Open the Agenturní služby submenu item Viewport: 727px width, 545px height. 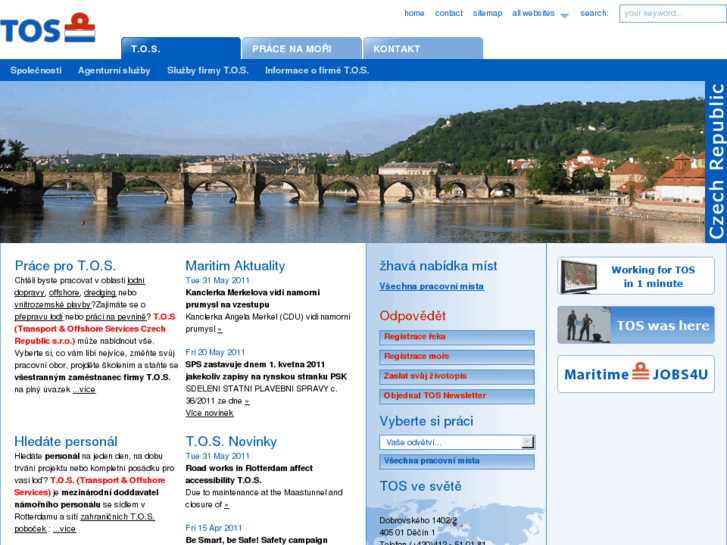tap(114, 71)
